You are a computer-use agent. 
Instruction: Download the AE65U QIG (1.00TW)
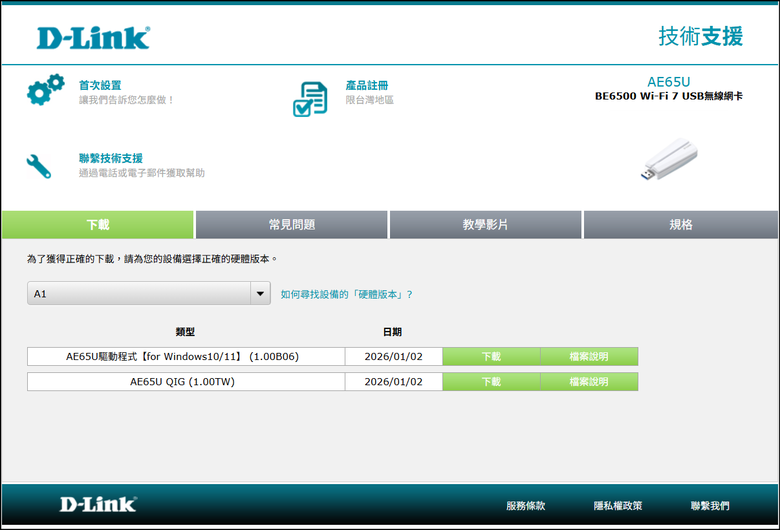click(491, 382)
